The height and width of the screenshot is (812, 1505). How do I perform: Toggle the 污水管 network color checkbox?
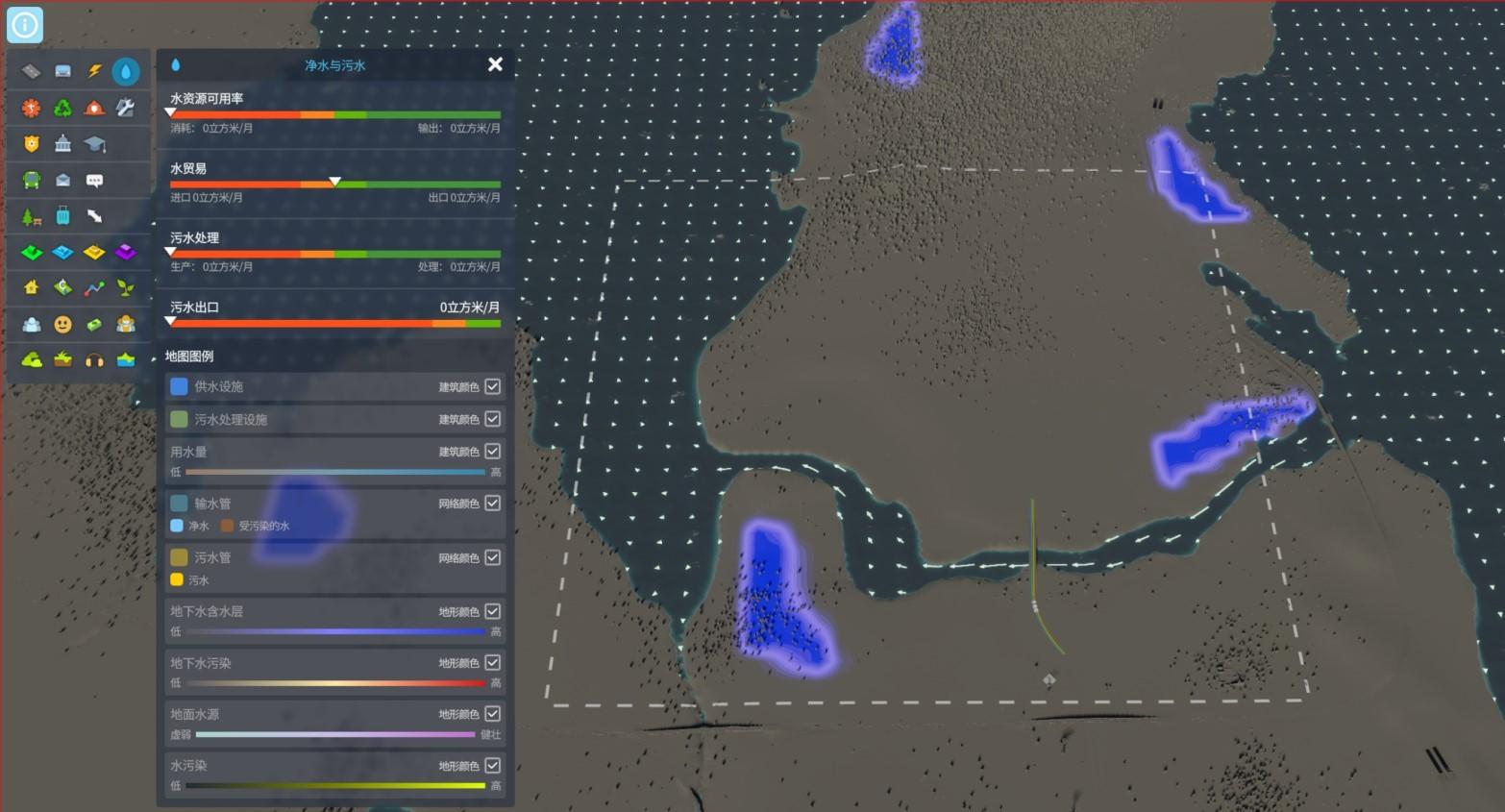pos(492,557)
